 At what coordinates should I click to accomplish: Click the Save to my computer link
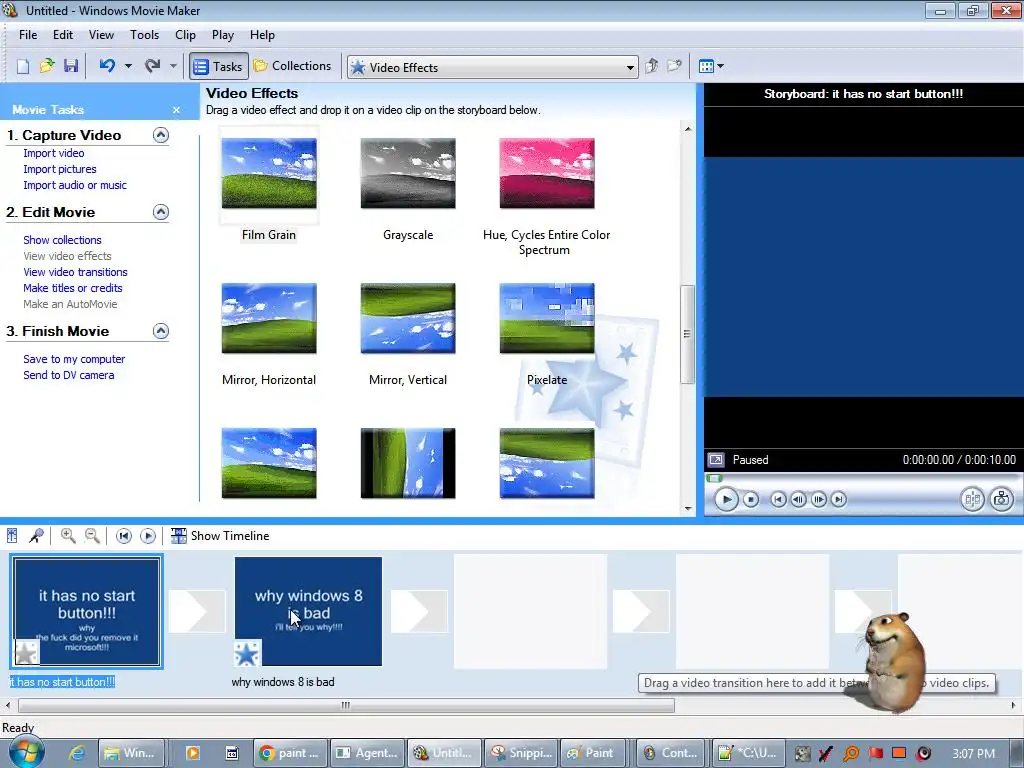(74, 359)
